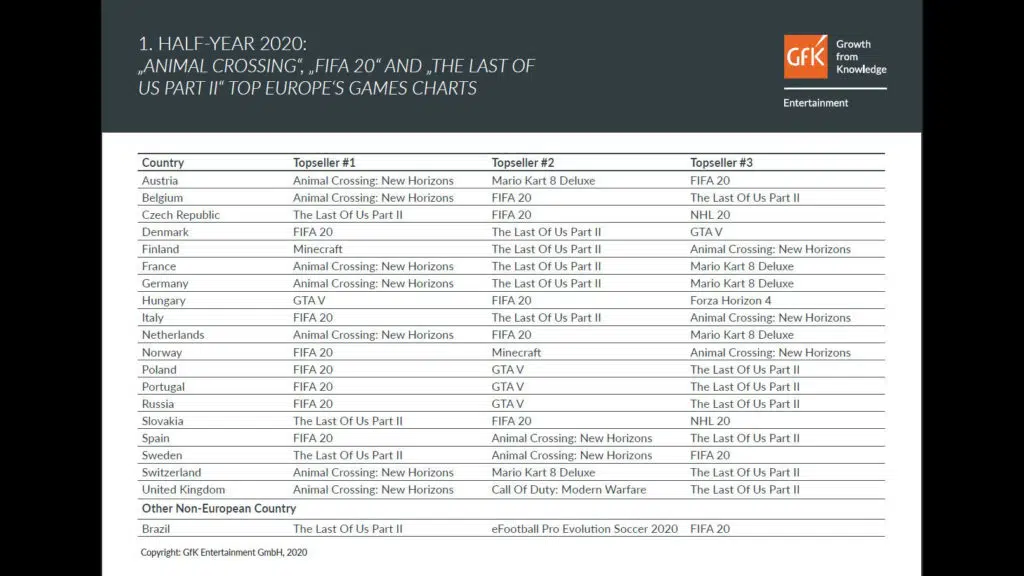This screenshot has width=1024, height=576.
Task: Click Sweden's topseller #1 'The Last Of Us Part II'
Action: (347, 455)
